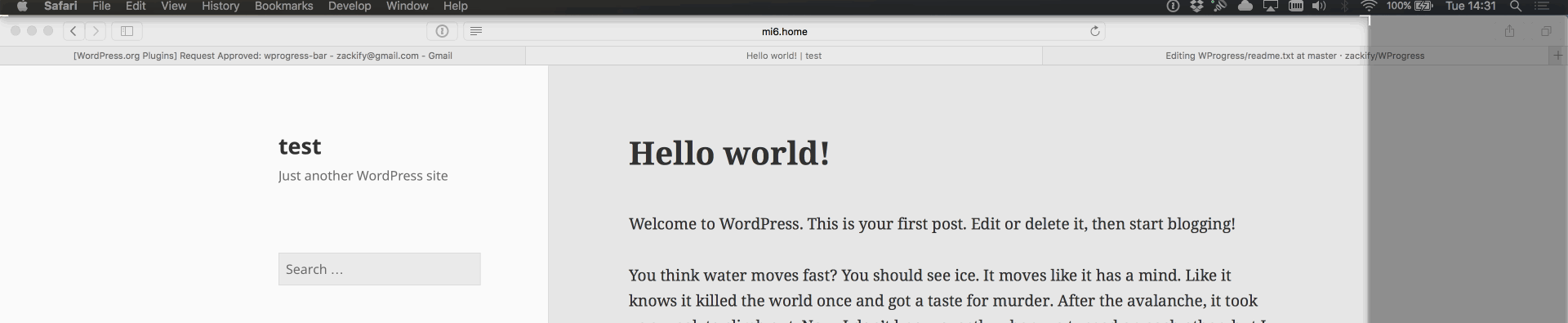Go forward with the Safari forward arrow
The width and height of the screenshot is (1568, 323).
pos(96,31)
